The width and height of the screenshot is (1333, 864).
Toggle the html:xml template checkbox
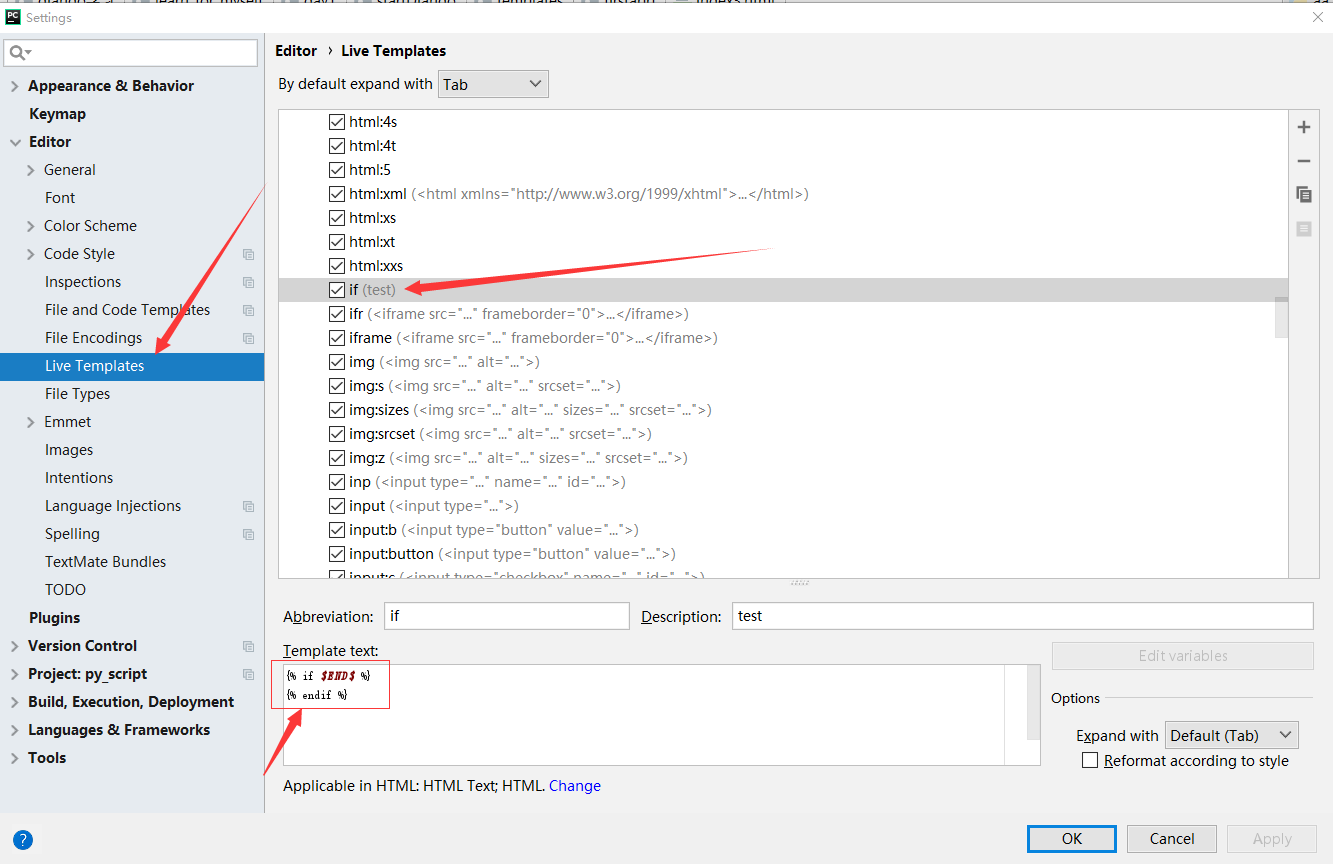(x=337, y=194)
